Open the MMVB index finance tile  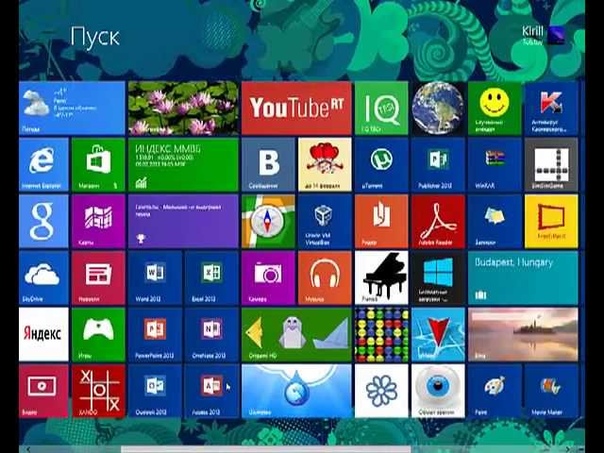pos(183,164)
